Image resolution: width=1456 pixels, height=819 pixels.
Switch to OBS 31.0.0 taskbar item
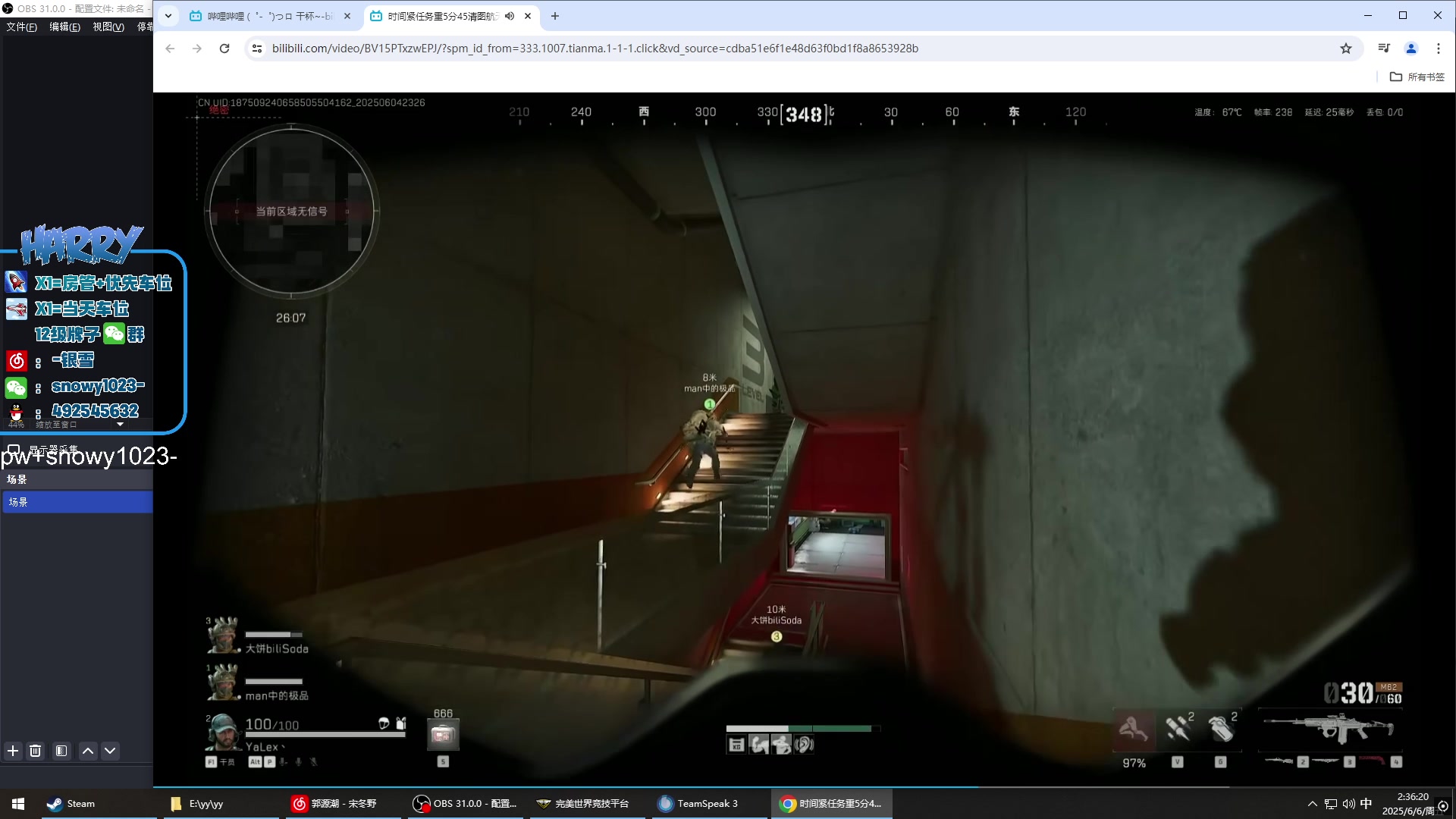(x=466, y=804)
